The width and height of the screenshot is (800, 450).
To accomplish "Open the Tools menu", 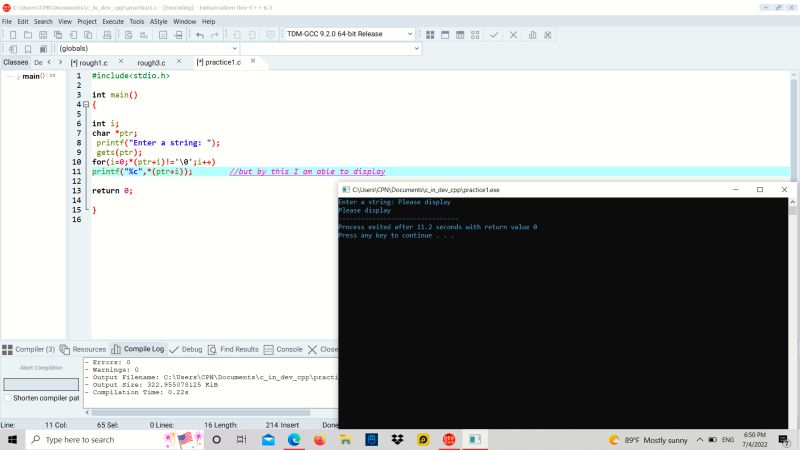I will [x=137, y=21].
